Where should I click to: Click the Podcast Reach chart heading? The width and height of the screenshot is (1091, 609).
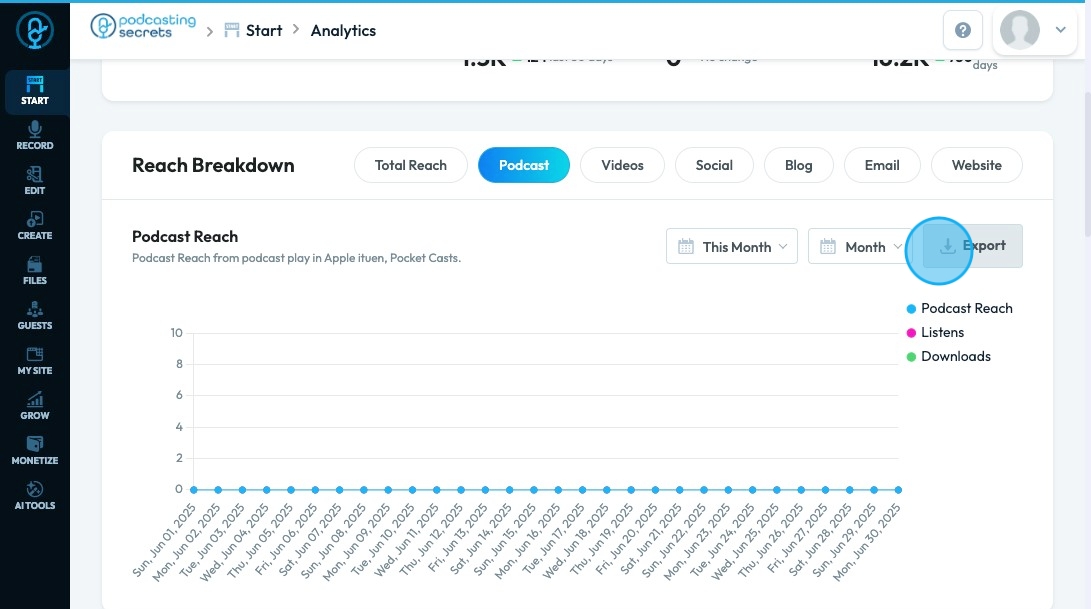coord(185,237)
